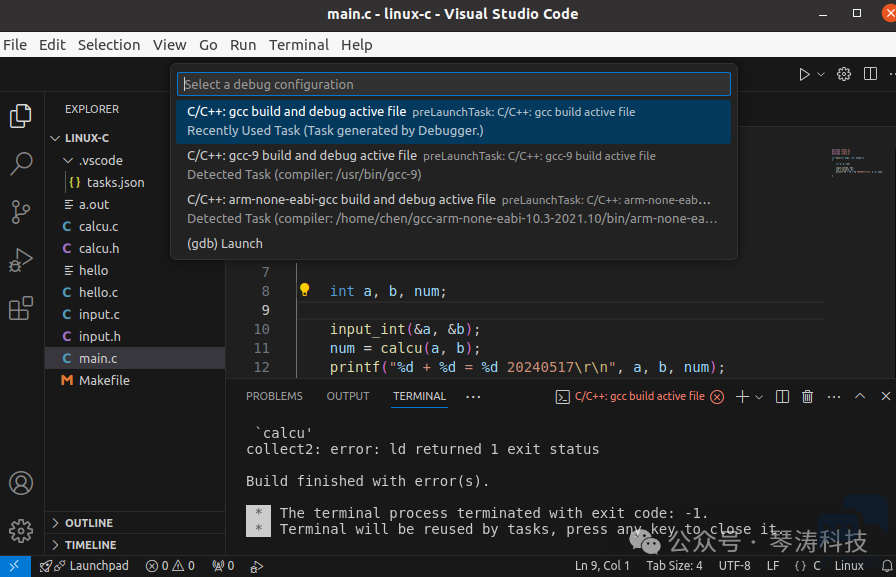Collapse the LINUX-C folder
The image size is (896, 577).
pyautogui.click(x=135, y=138)
